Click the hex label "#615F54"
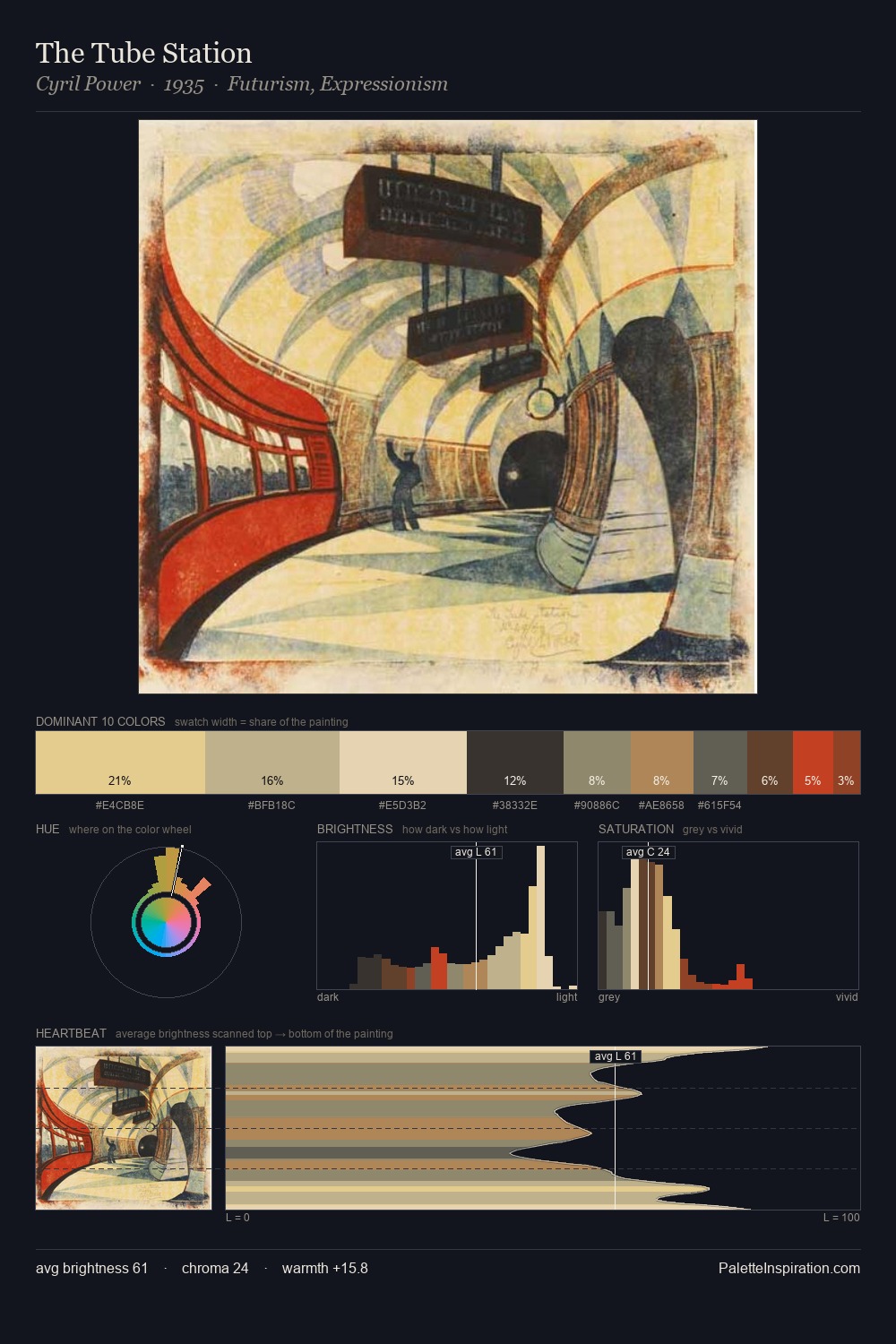896x1344 pixels. pos(719,805)
